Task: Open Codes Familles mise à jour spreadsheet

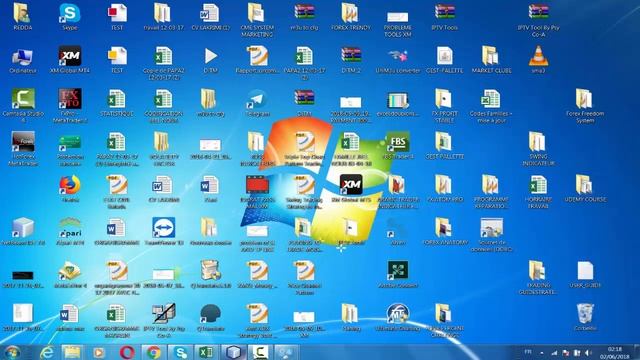Action: [x=491, y=106]
